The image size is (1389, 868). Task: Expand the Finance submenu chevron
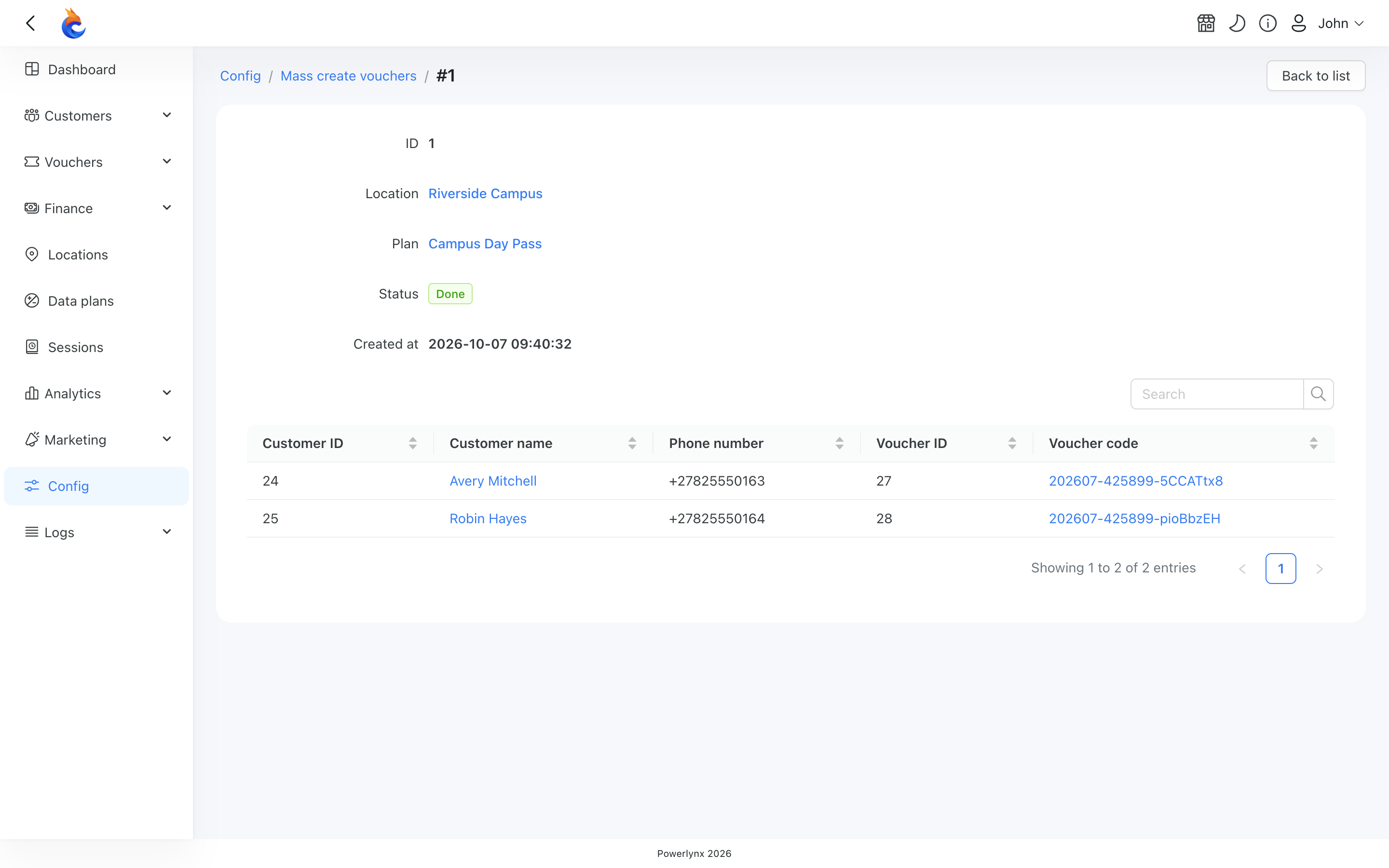point(167,208)
